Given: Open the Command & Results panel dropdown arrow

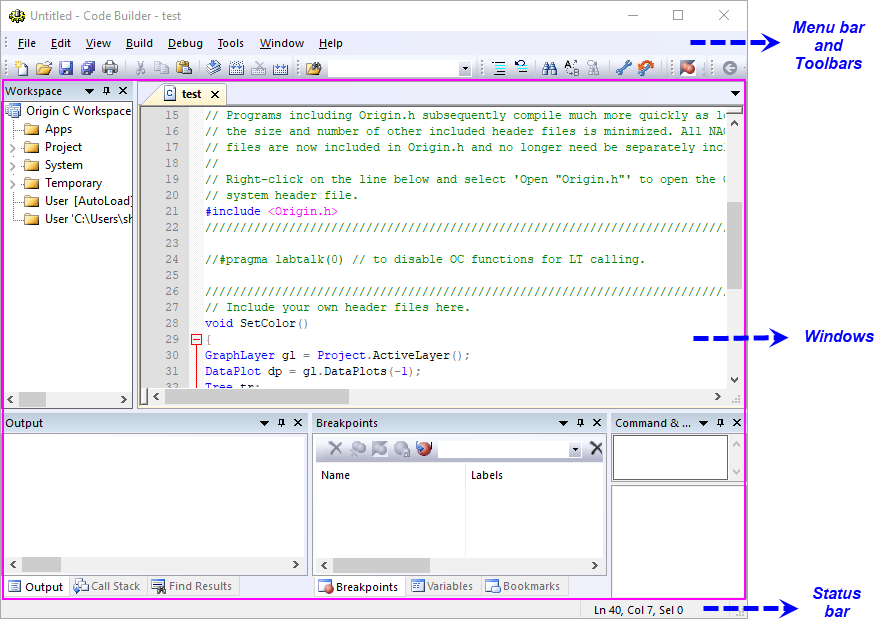Looking at the screenshot, I should click(x=703, y=423).
